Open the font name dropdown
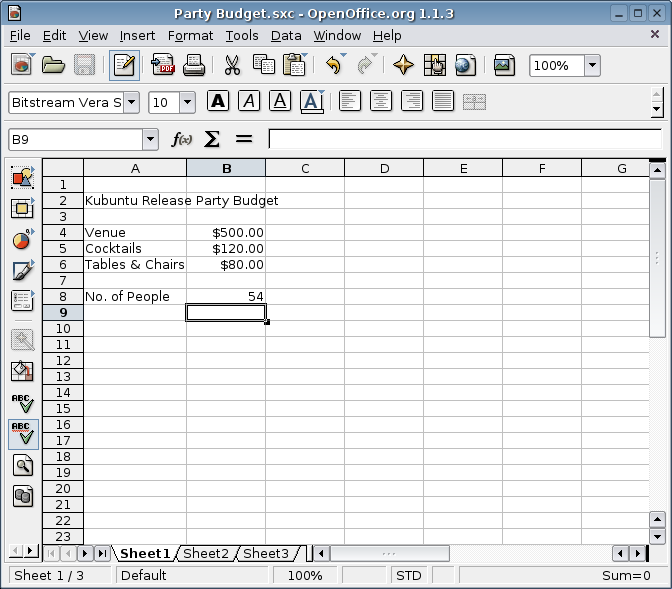The height and width of the screenshot is (589, 672). 132,102
